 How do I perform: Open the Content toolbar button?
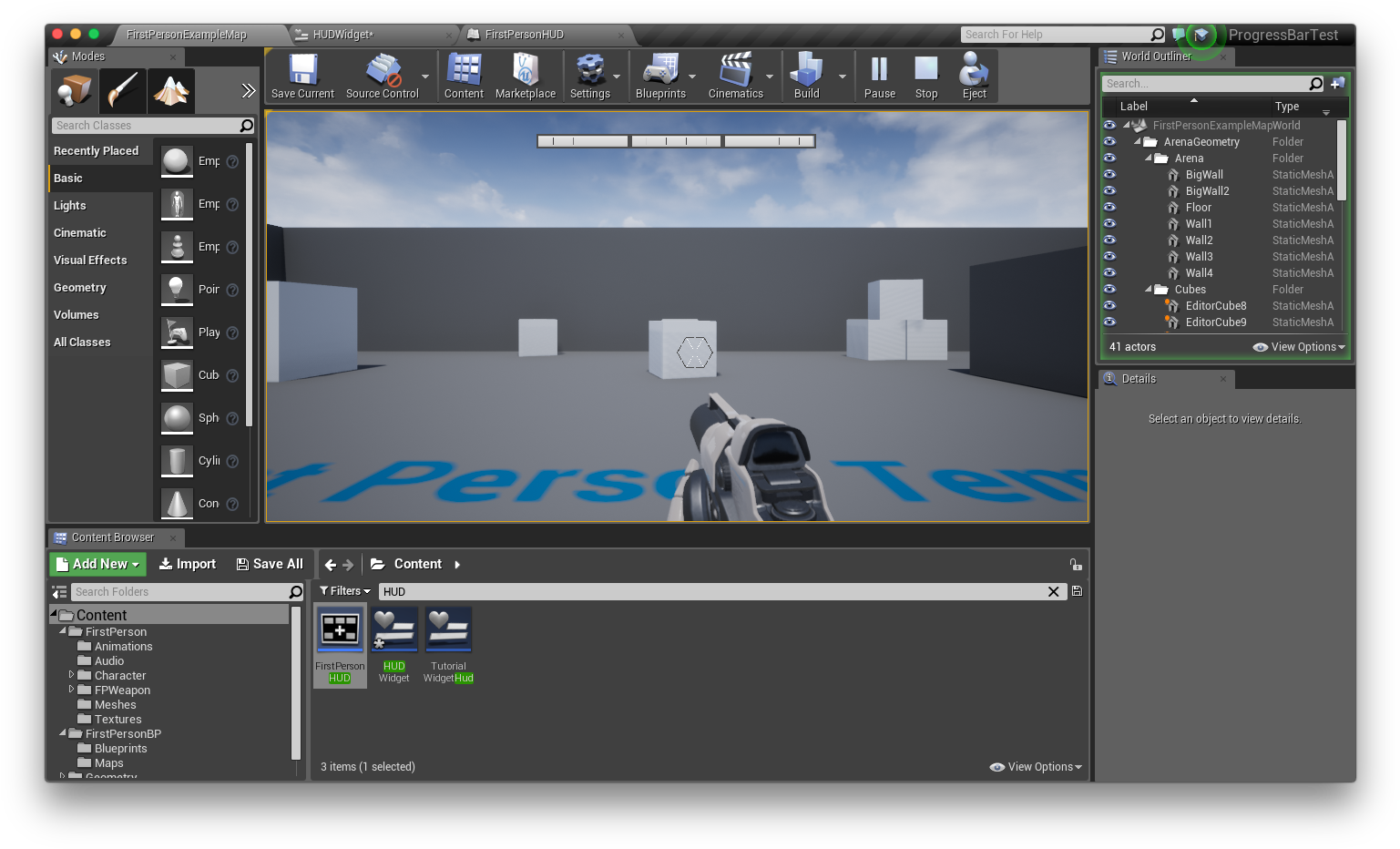tap(464, 71)
